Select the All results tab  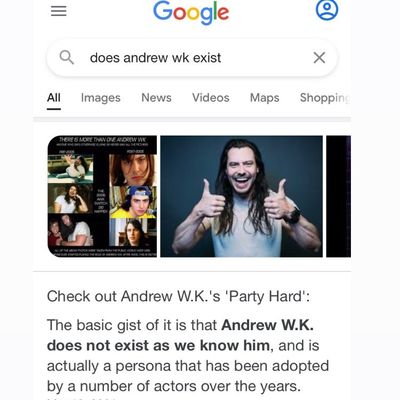[x=54, y=98]
